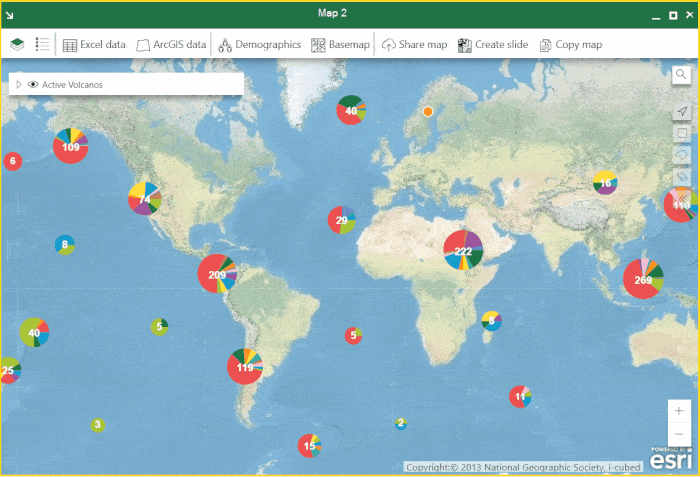Viewport: 700px width, 477px height.
Task: Click the cluster labeled 3
Action: 98,425
